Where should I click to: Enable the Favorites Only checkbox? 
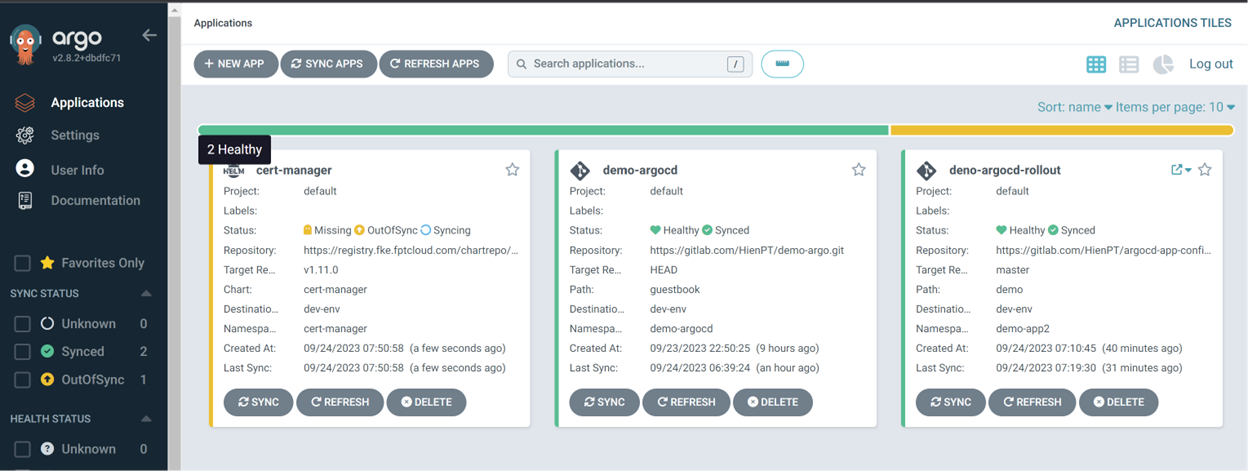(x=21, y=263)
